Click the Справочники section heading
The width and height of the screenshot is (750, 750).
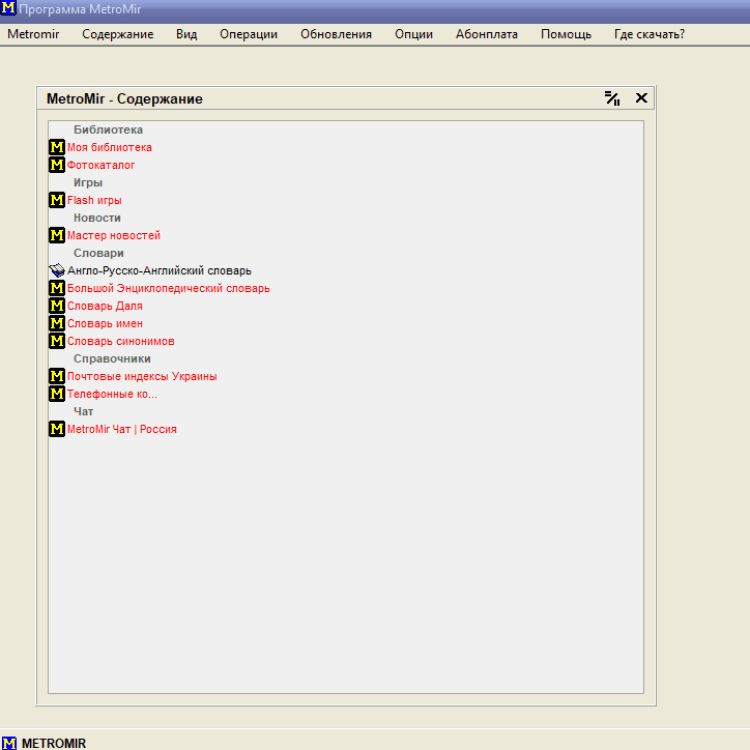tap(112, 359)
